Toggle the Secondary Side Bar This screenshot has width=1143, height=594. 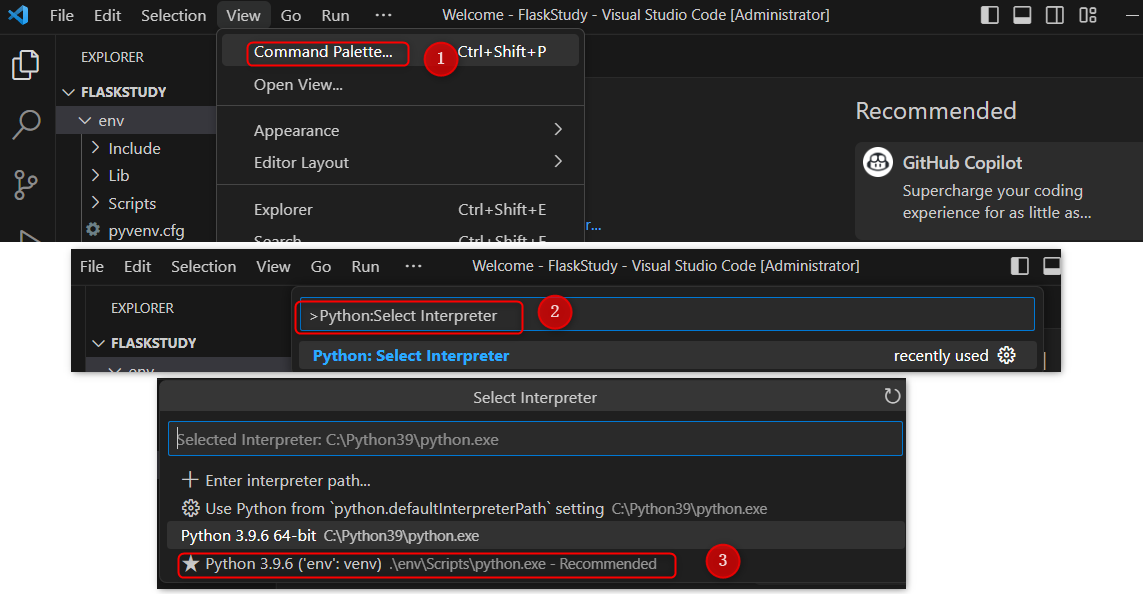pos(1053,14)
